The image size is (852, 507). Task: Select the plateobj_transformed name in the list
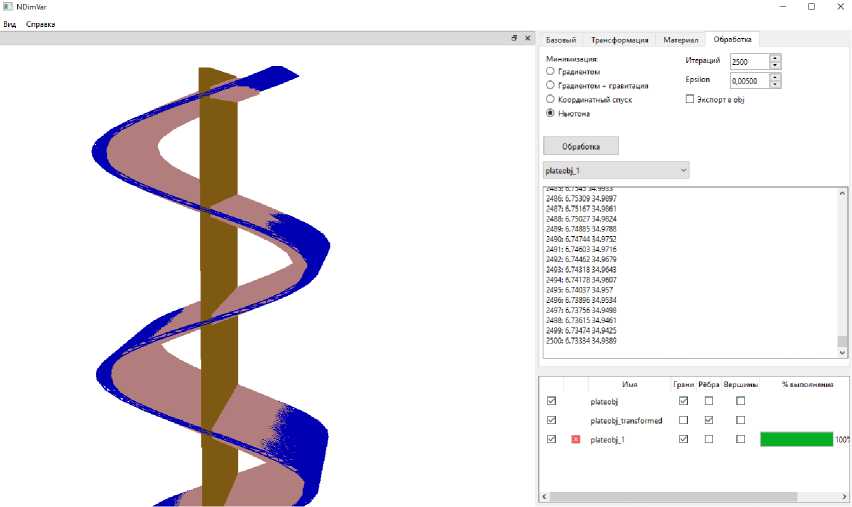(x=626, y=421)
